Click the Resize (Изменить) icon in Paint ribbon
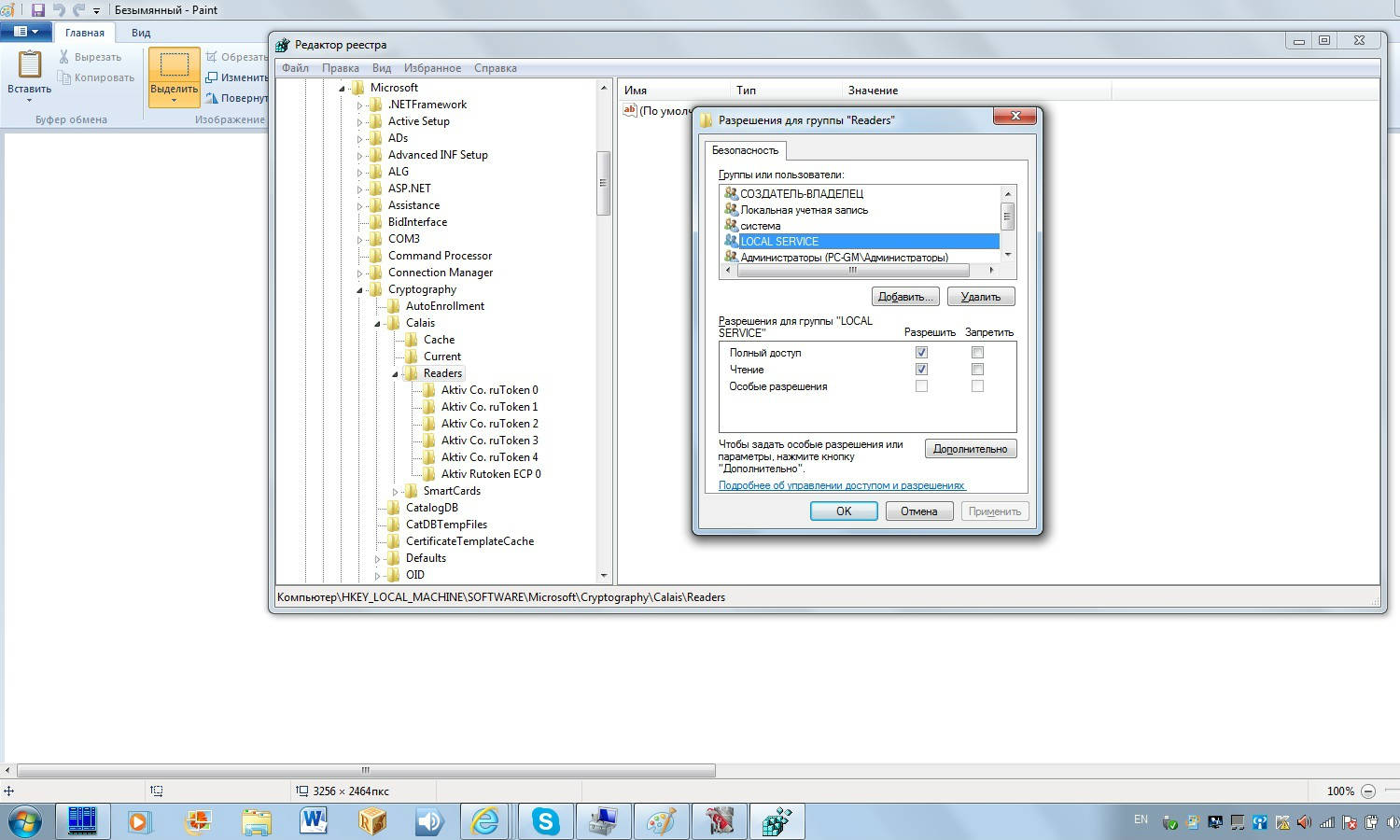1400x840 pixels. (213, 77)
